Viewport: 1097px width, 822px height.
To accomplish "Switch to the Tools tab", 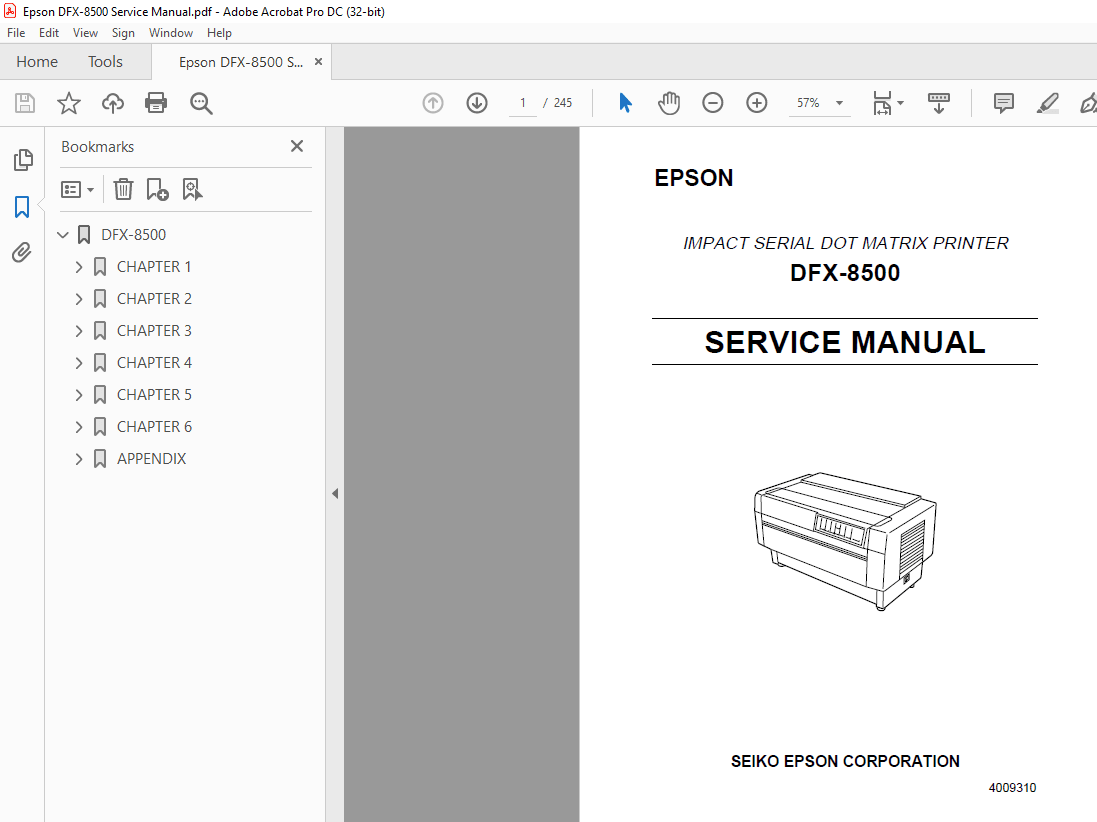I will [x=105, y=61].
